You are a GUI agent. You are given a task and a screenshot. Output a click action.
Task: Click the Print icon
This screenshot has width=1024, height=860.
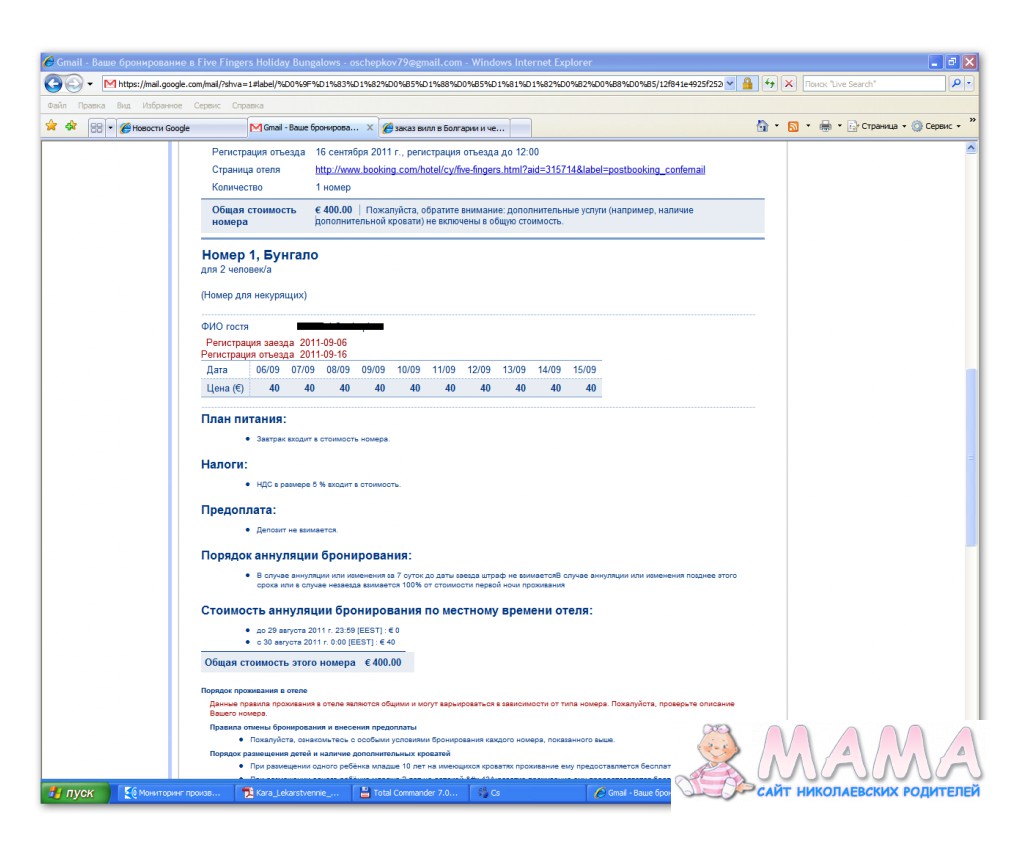(825, 127)
